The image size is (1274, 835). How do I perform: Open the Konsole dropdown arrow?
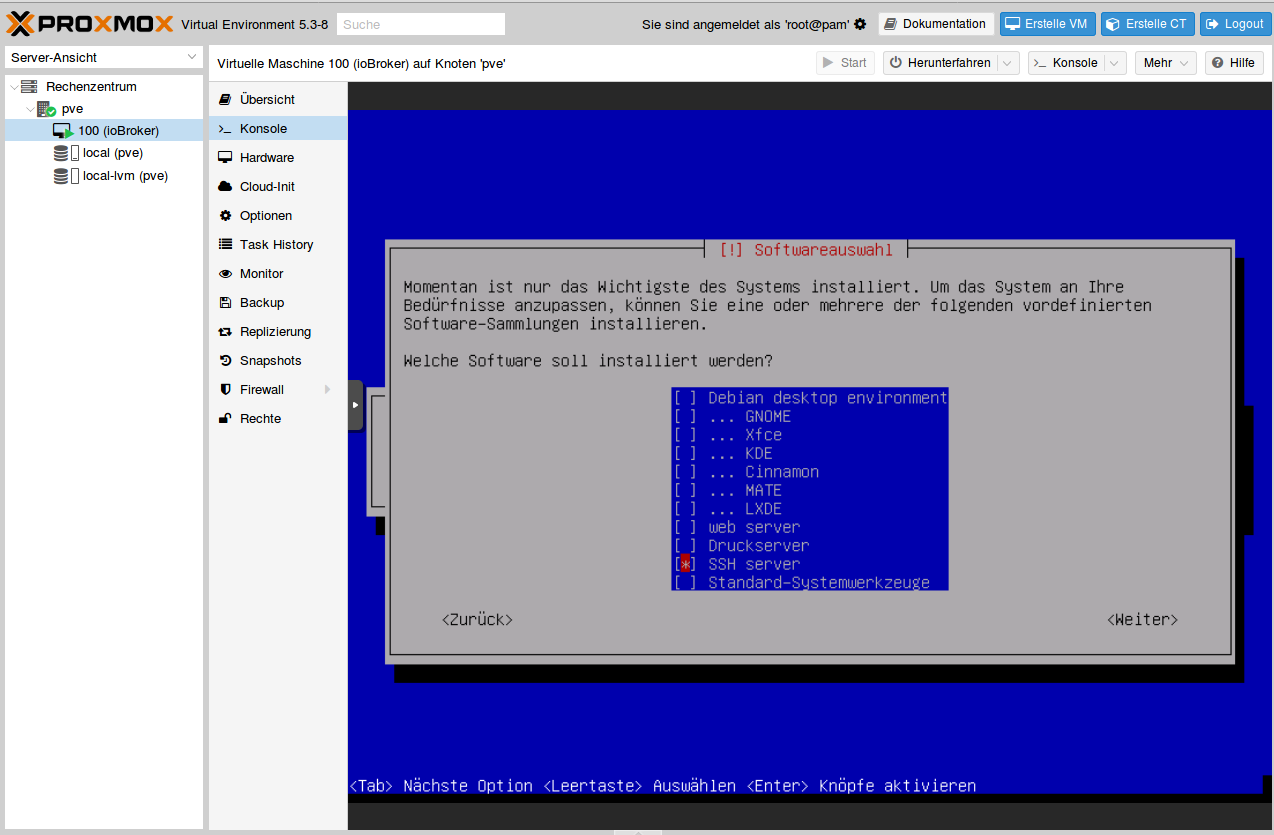(x=1116, y=63)
